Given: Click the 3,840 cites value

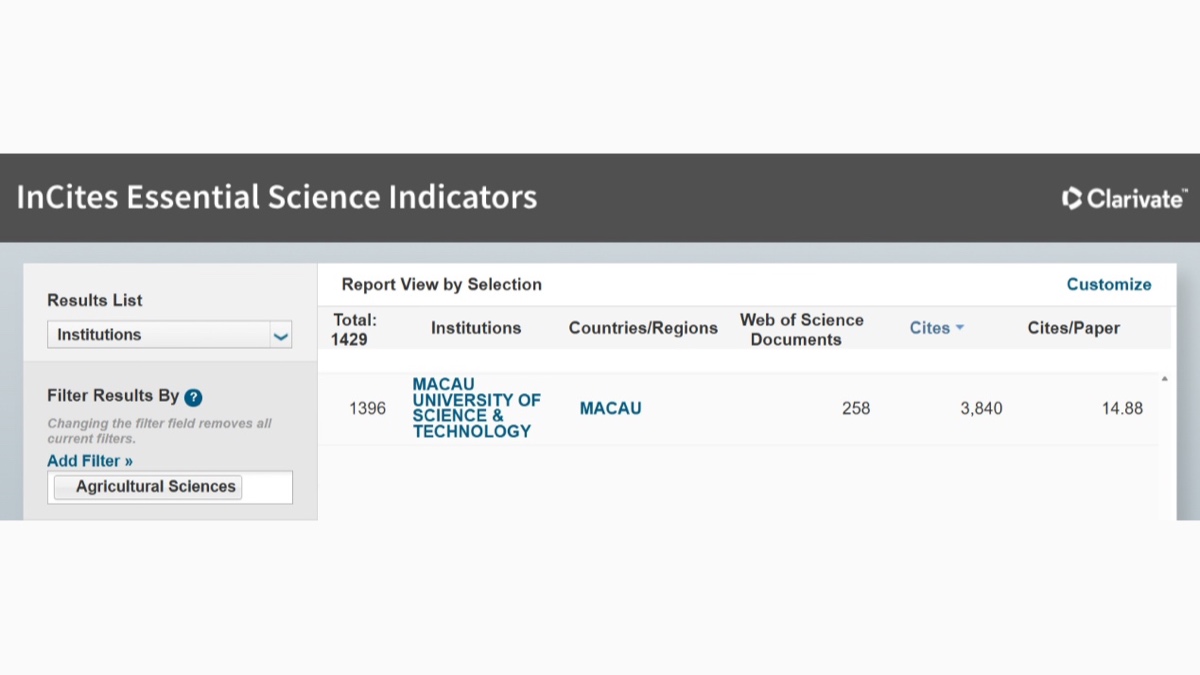Looking at the screenshot, I should [x=980, y=408].
